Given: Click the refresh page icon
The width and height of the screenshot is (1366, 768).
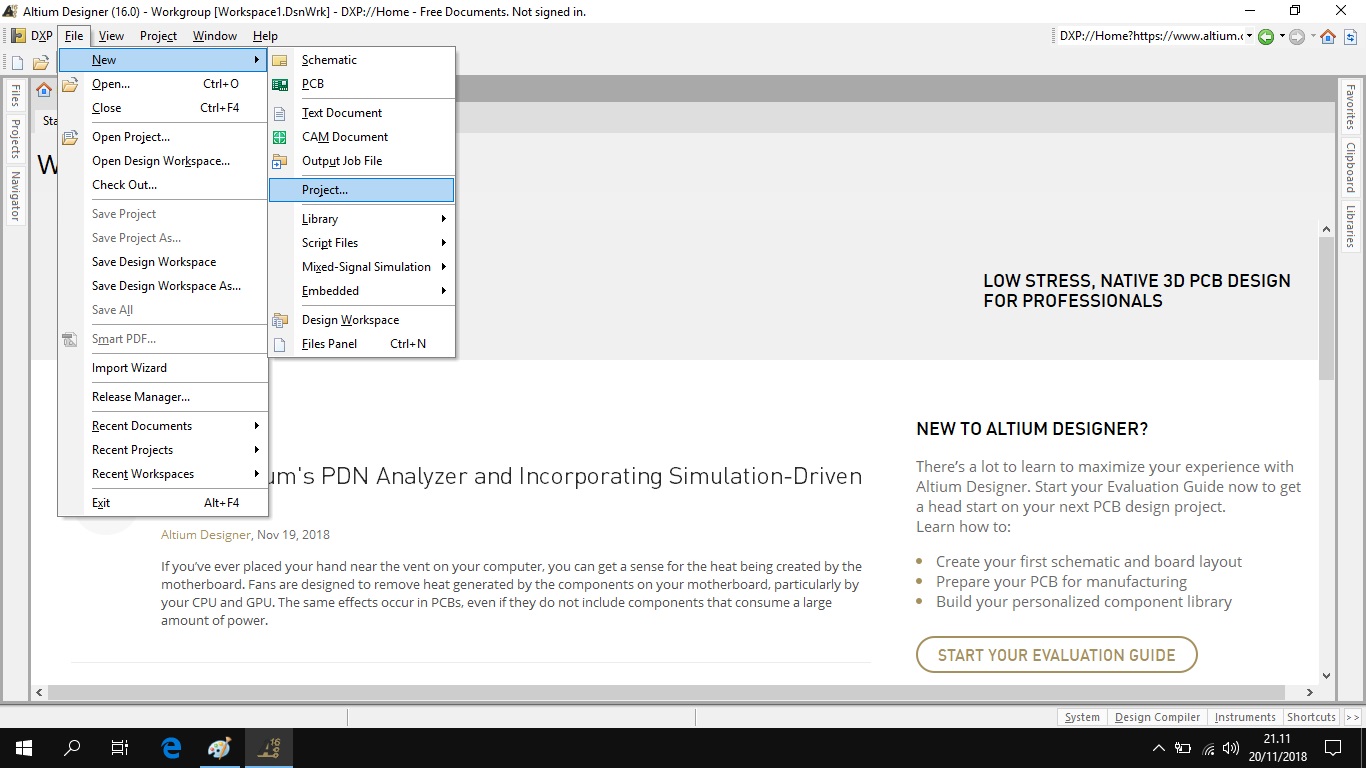Looking at the screenshot, I should [1350, 37].
